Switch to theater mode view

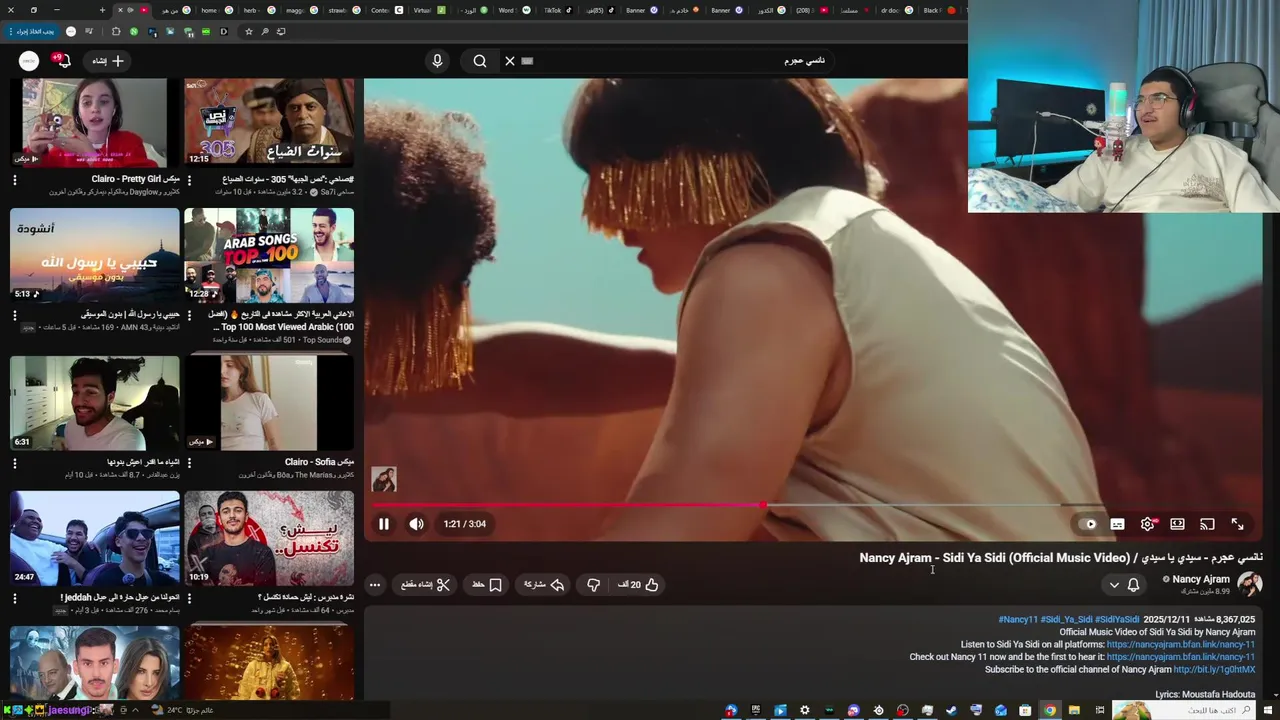1177,524
